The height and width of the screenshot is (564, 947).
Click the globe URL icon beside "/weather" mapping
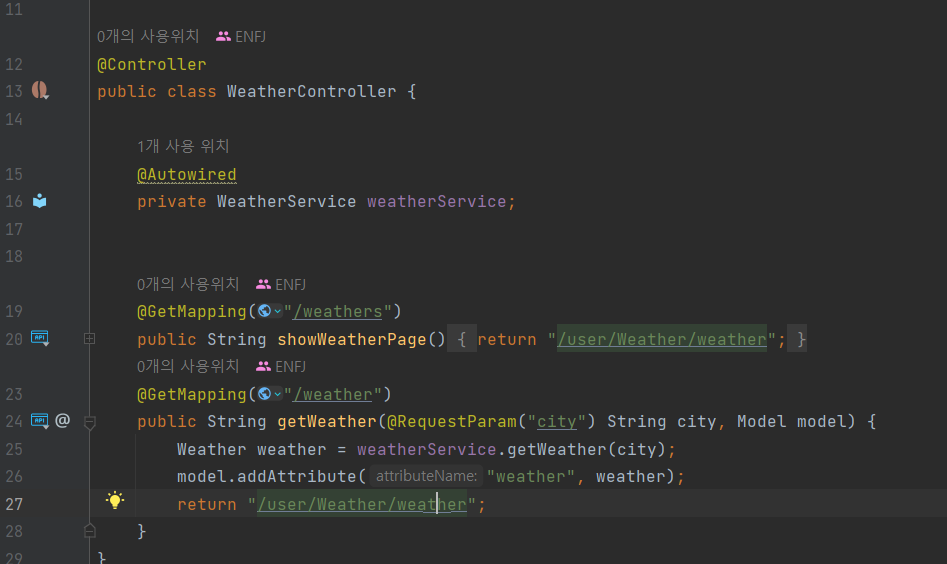[265, 394]
